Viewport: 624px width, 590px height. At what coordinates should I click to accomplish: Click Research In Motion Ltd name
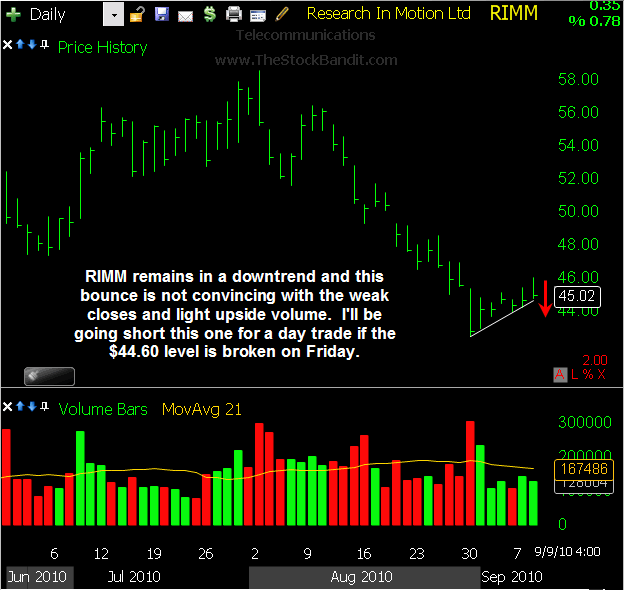(388, 14)
